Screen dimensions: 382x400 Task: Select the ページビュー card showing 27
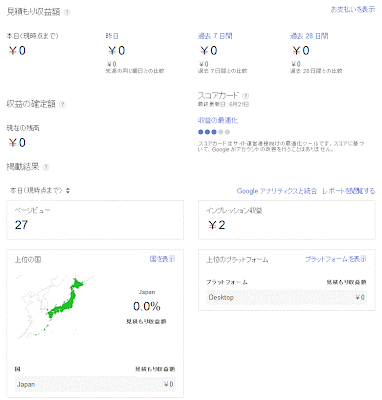[95, 220]
